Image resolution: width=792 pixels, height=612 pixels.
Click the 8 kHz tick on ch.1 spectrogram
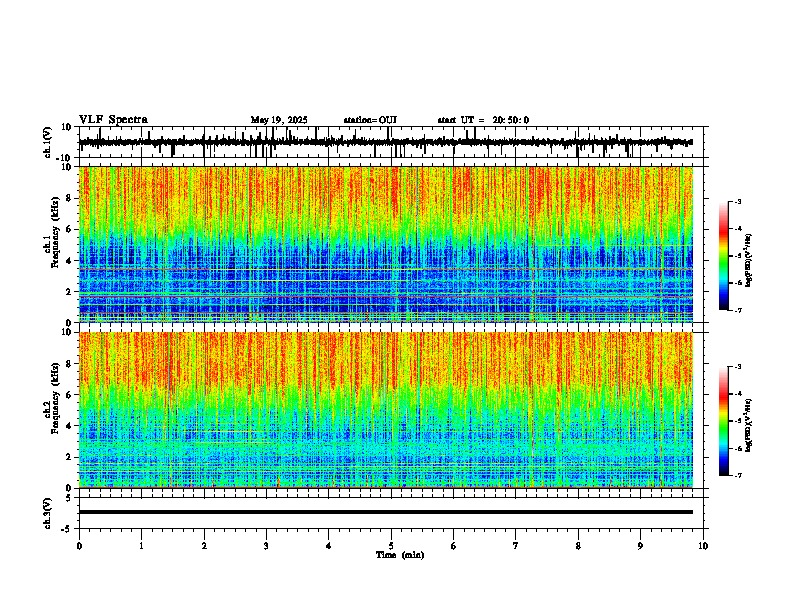(x=70, y=198)
